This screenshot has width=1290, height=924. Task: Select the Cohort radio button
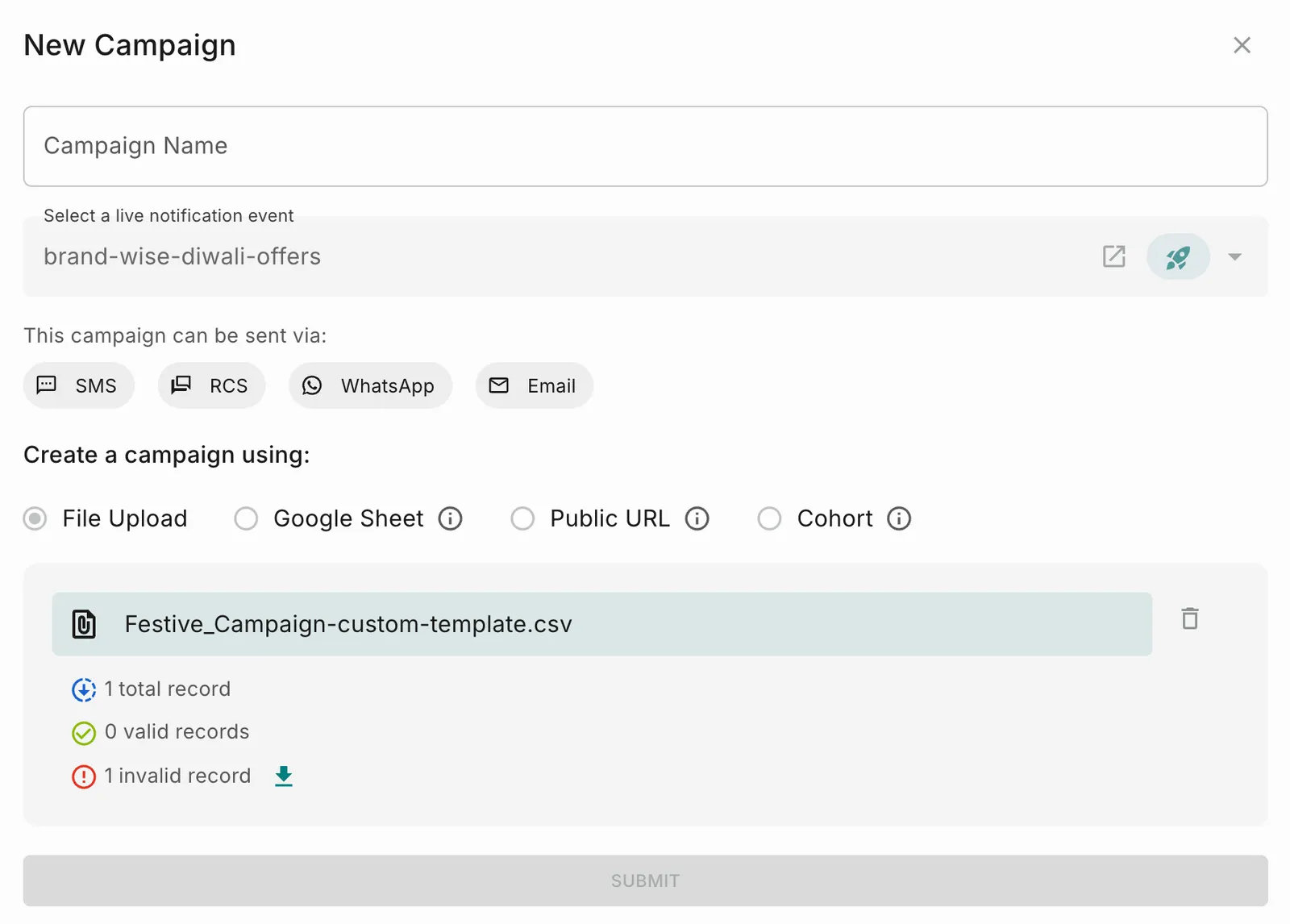(x=769, y=518)
